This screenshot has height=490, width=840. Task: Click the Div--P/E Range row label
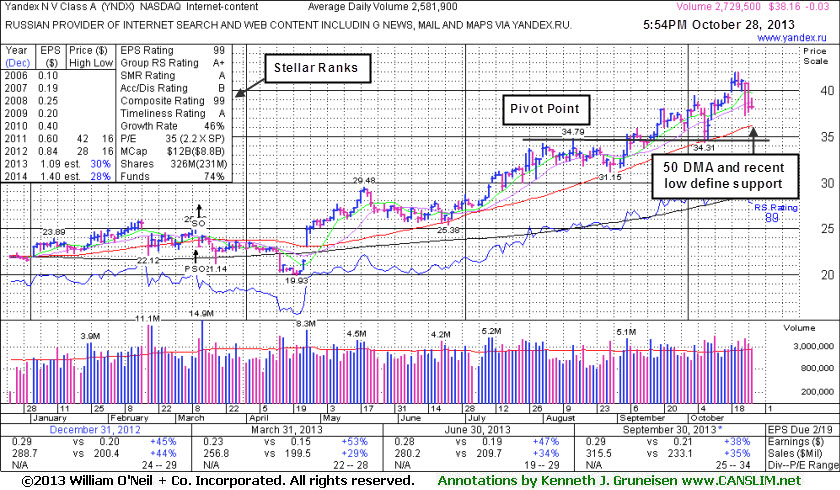coord(802,465)
